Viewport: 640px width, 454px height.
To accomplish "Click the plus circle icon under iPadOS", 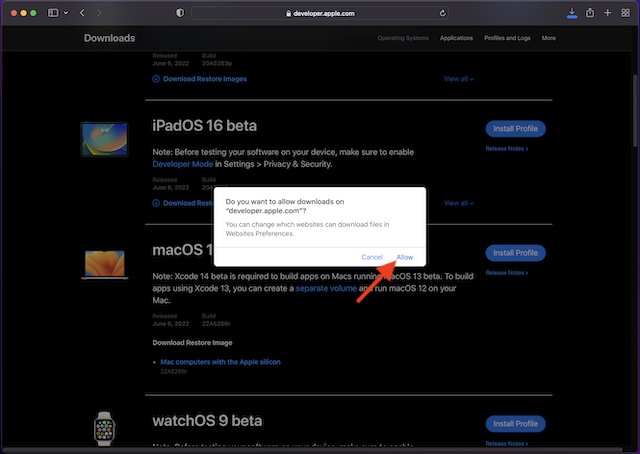I will [x=156, y=203].
